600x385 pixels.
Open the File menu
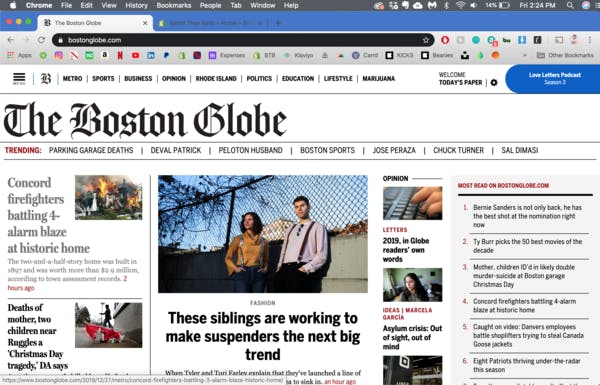(x=66, y=5)
